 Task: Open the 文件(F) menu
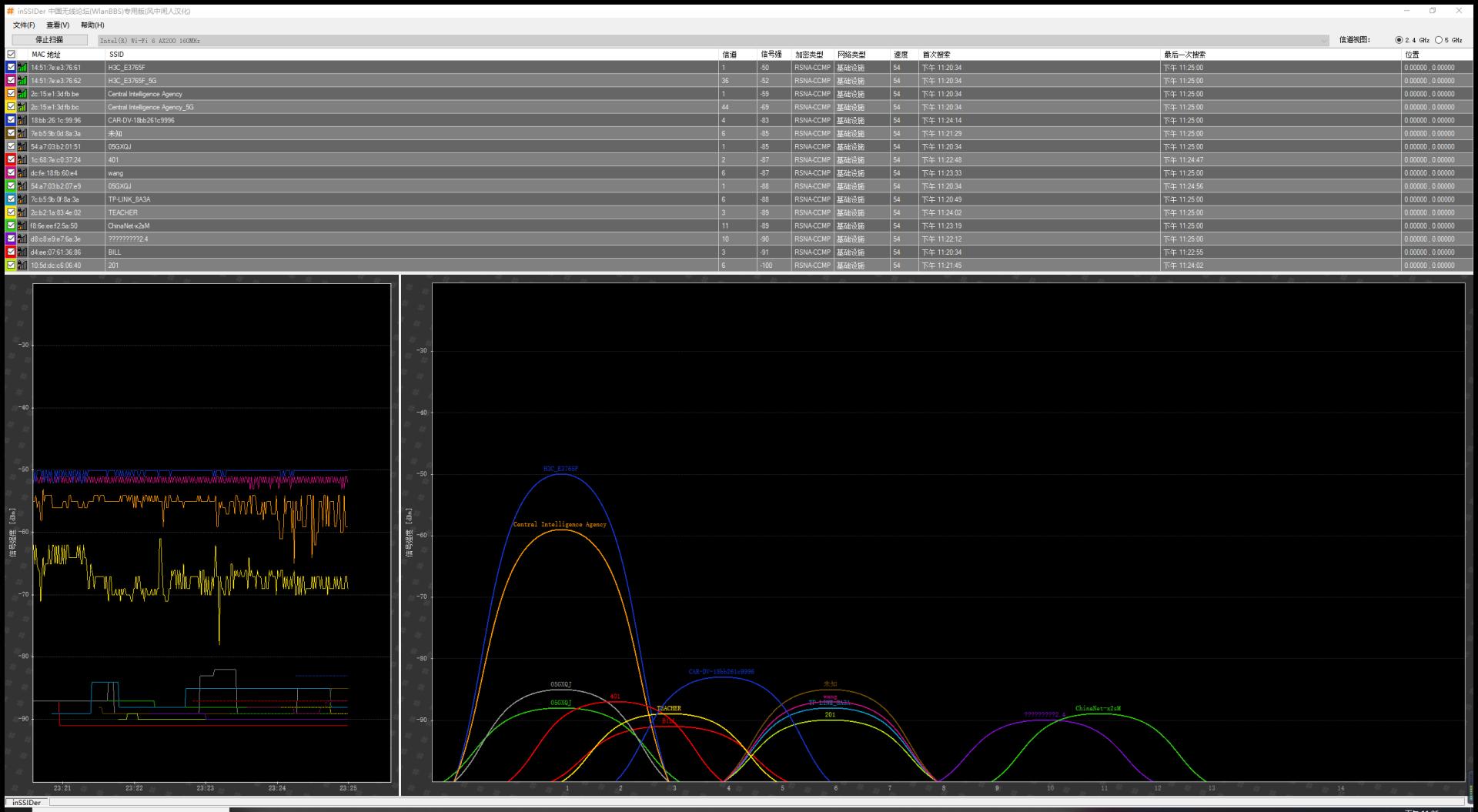(24, 25)
